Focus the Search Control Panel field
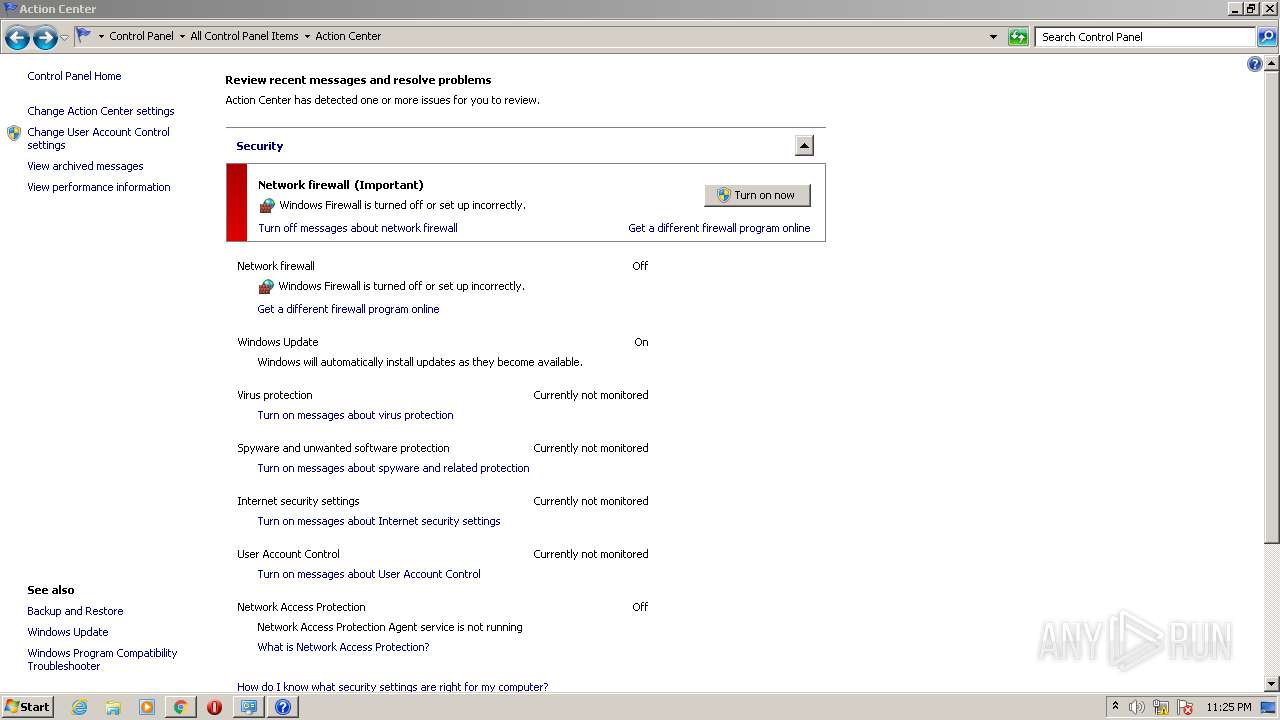Screen dimensions: 1280x720 coord(1146,37)
